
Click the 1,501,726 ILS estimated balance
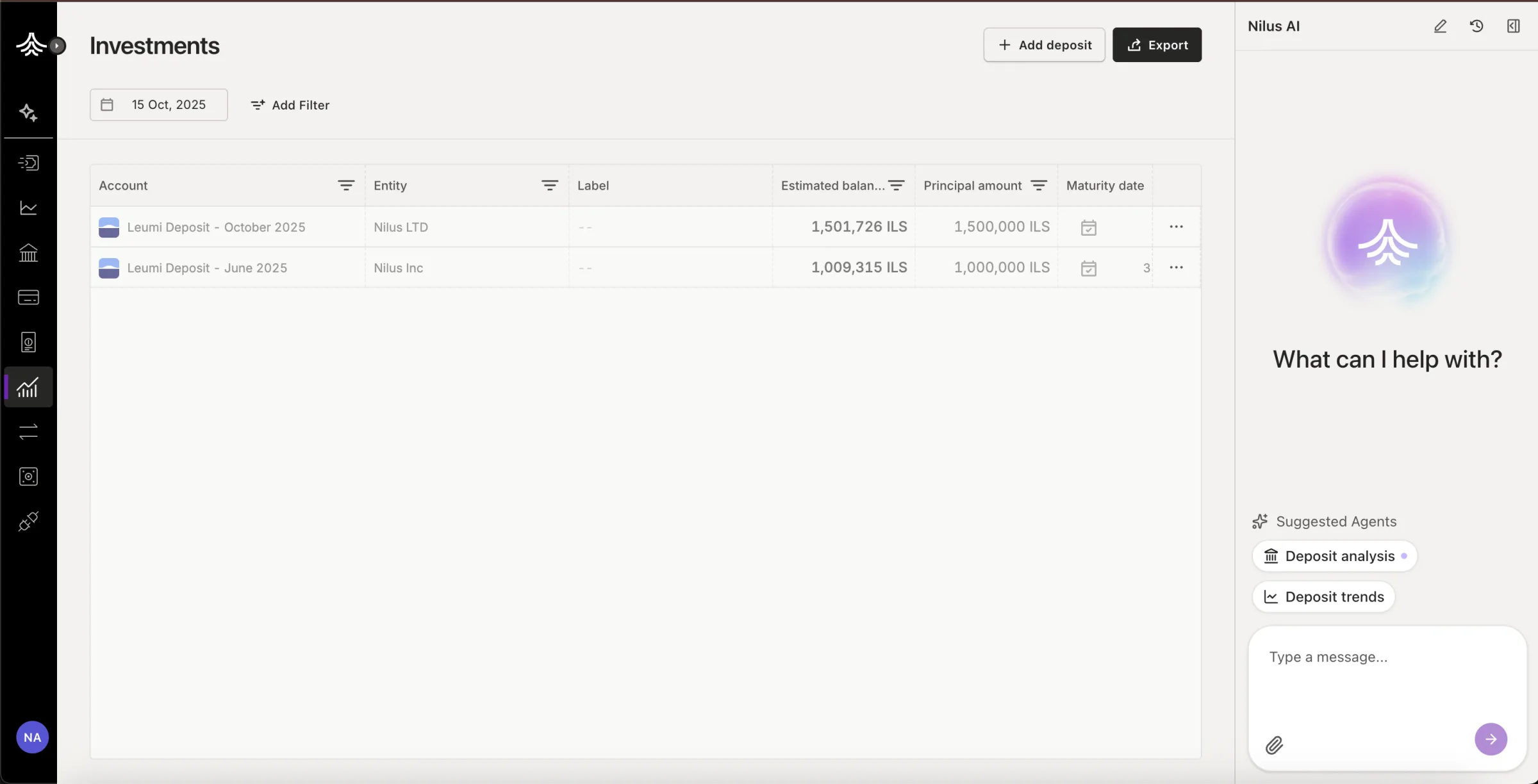[x=859, y=227]
